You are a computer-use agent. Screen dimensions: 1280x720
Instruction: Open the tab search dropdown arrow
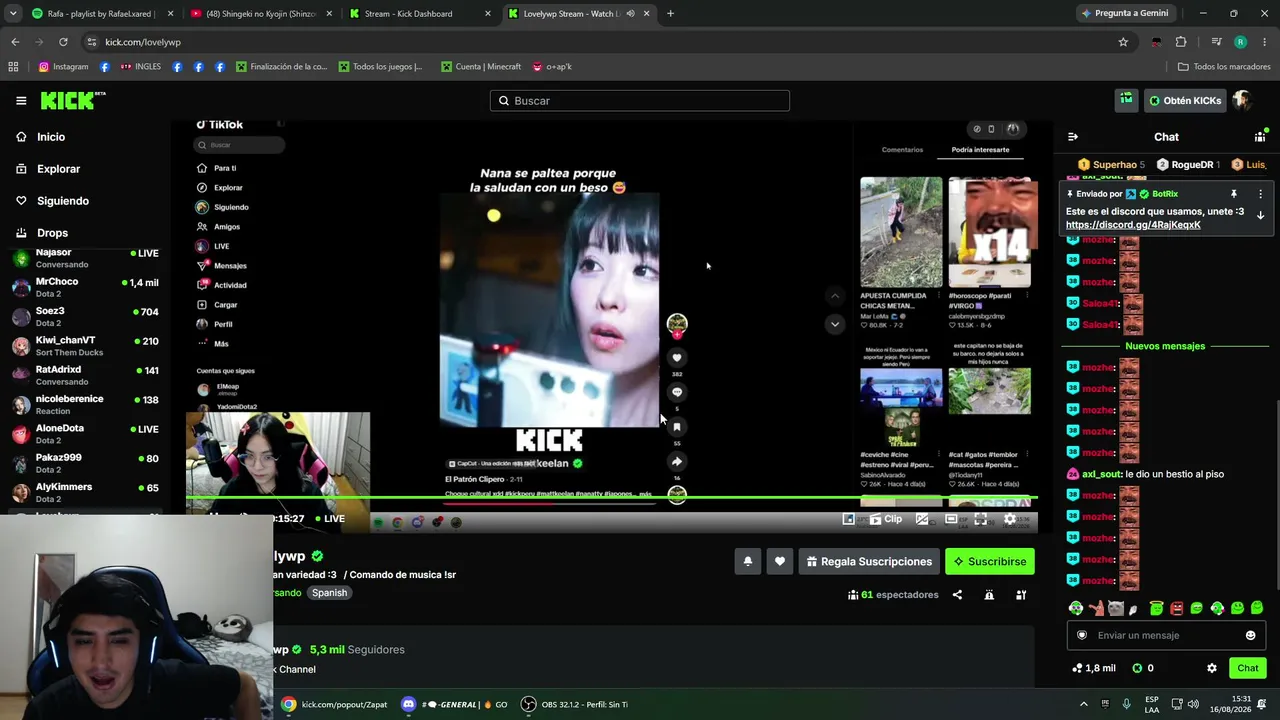point(12,14)
